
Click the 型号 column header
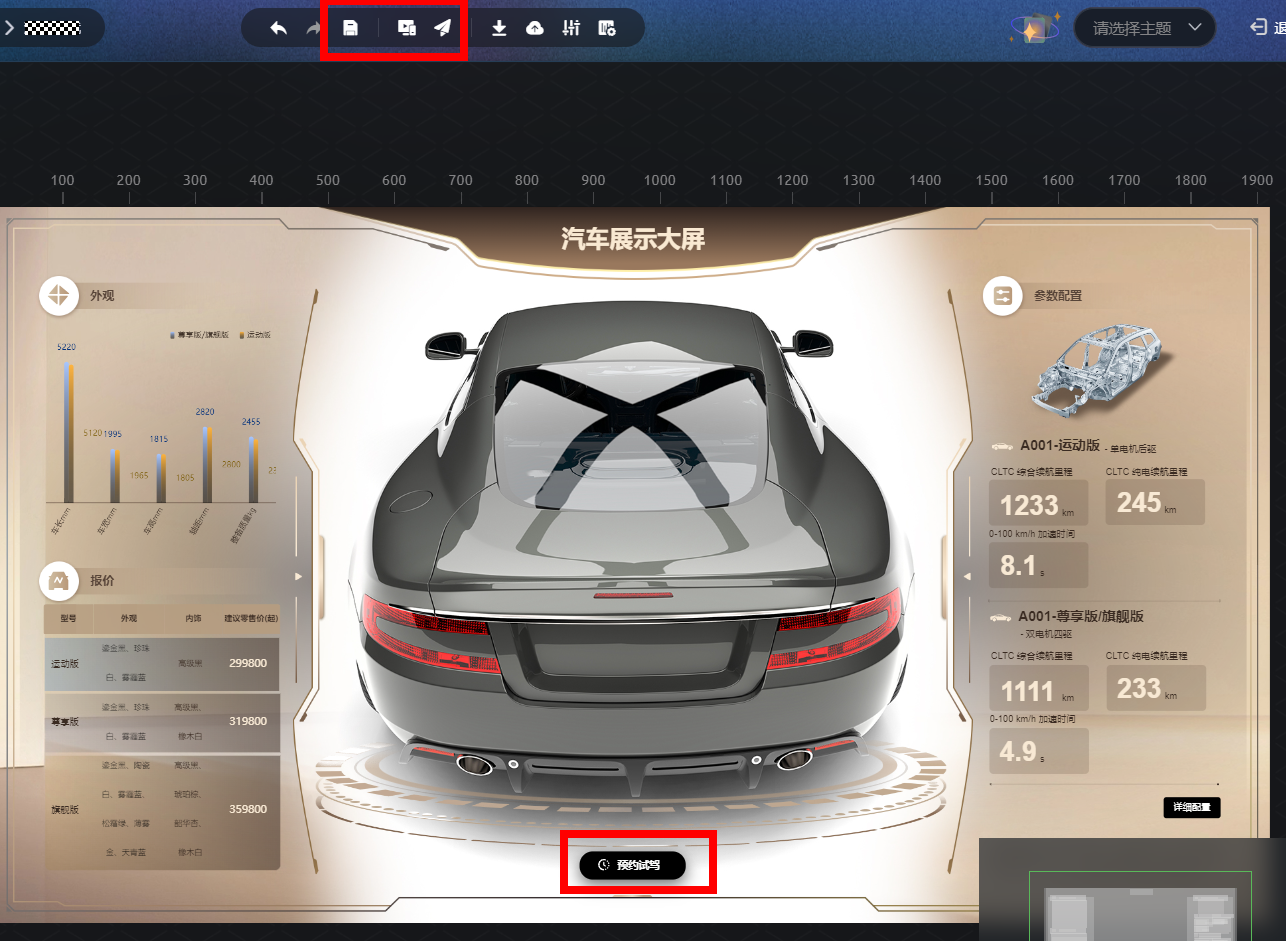pos(68,619)
